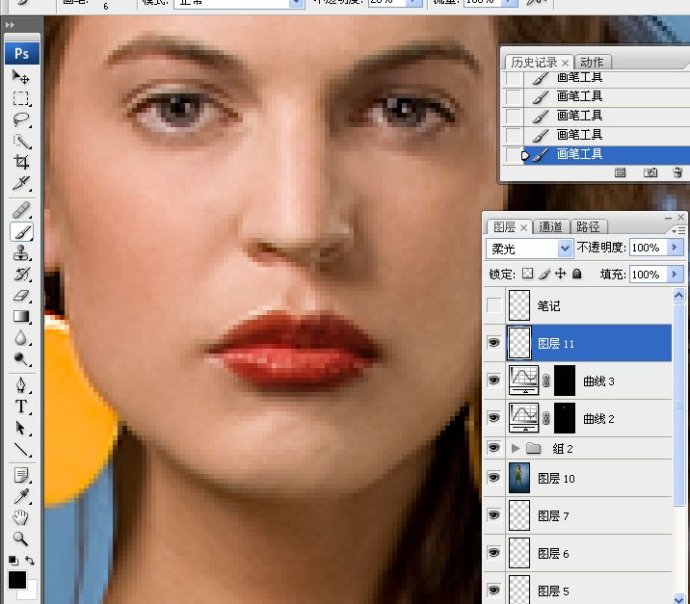Select the Lasso tool
The image size is (690, 604).
21,119
